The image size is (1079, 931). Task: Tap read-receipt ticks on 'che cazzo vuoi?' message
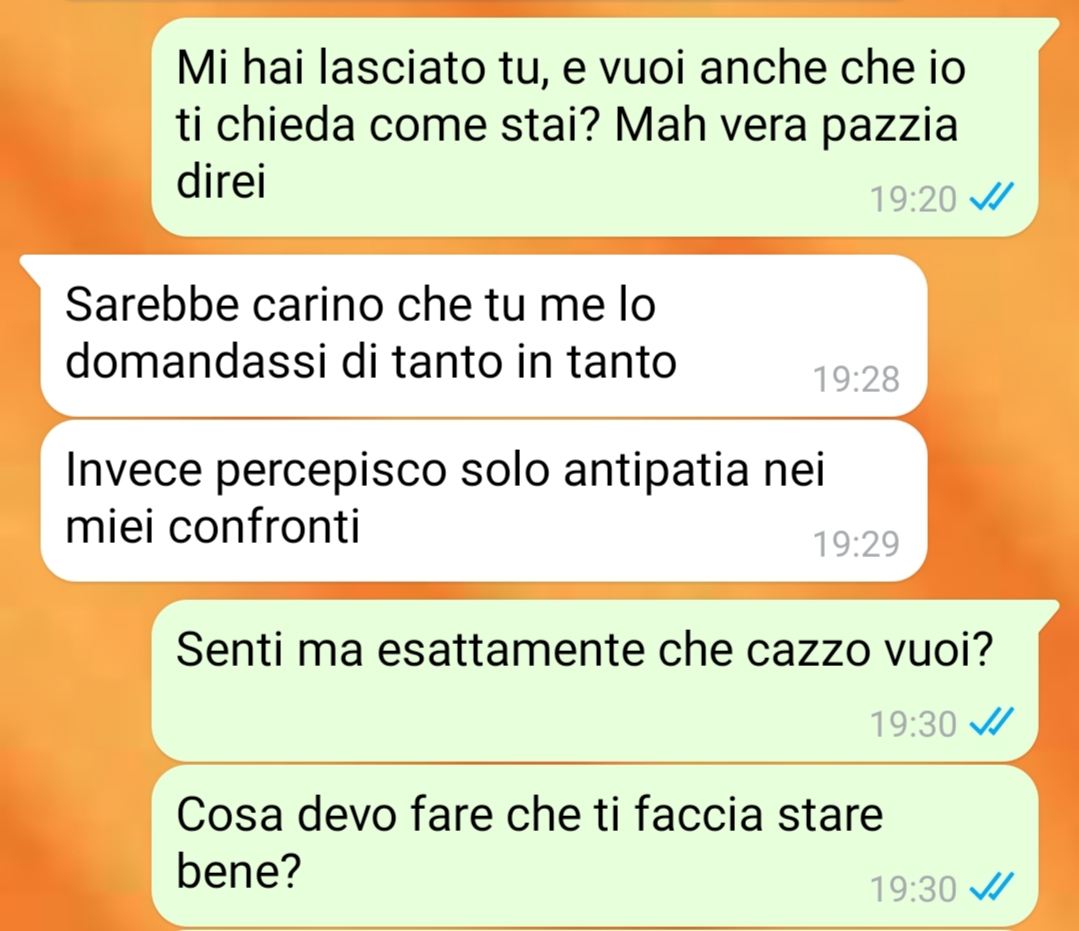991,723
